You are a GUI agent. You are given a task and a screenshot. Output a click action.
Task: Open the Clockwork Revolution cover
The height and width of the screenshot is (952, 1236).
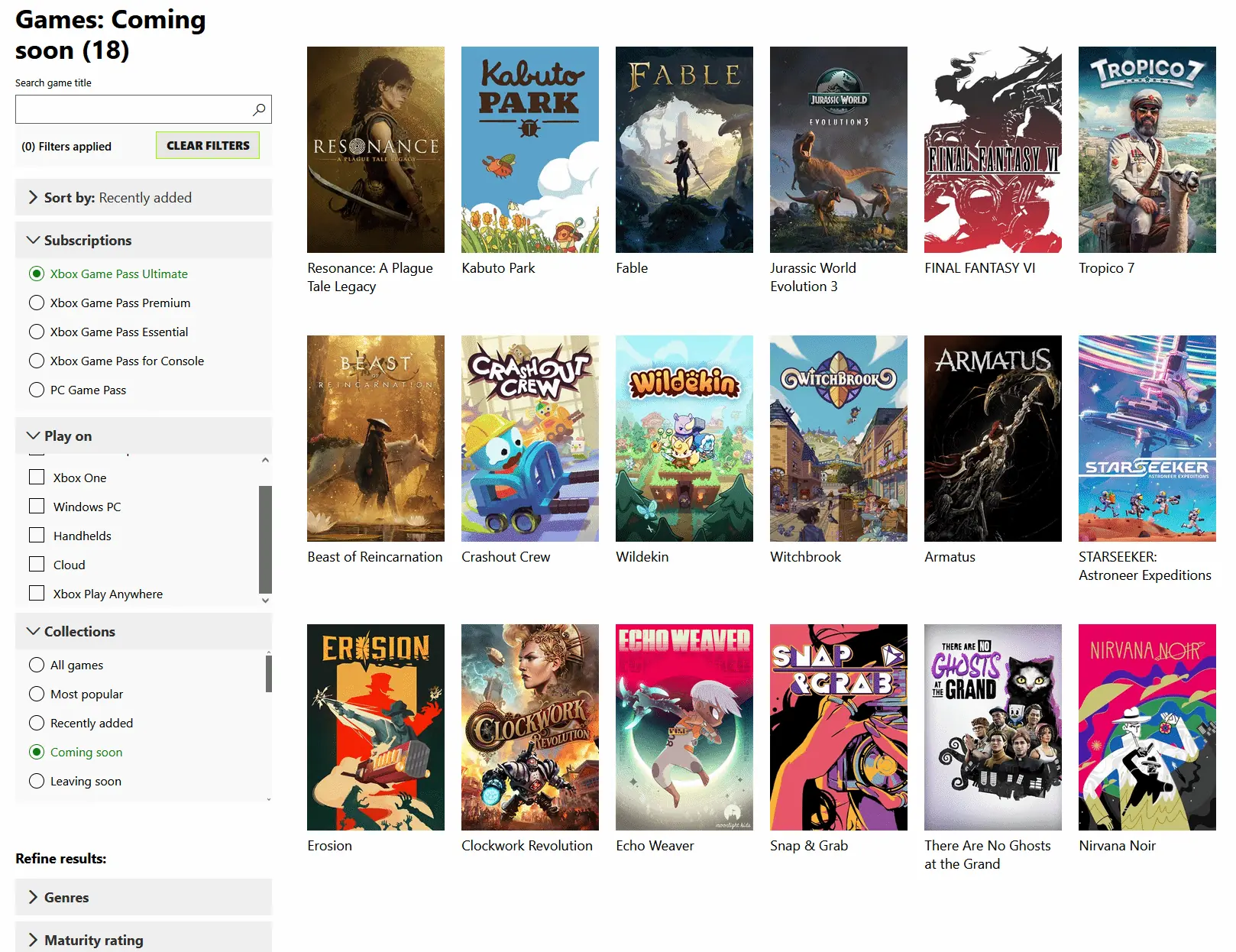click(530, 727)
